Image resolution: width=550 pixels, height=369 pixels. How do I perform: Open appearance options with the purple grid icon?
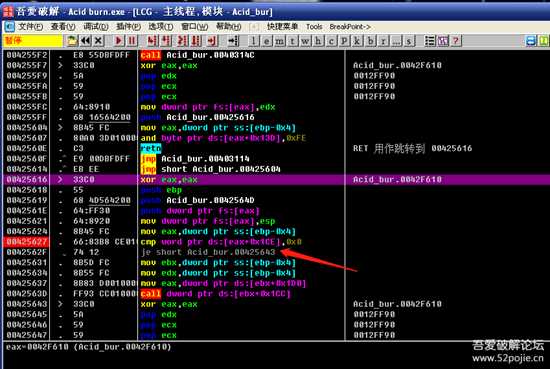[443, 41]
